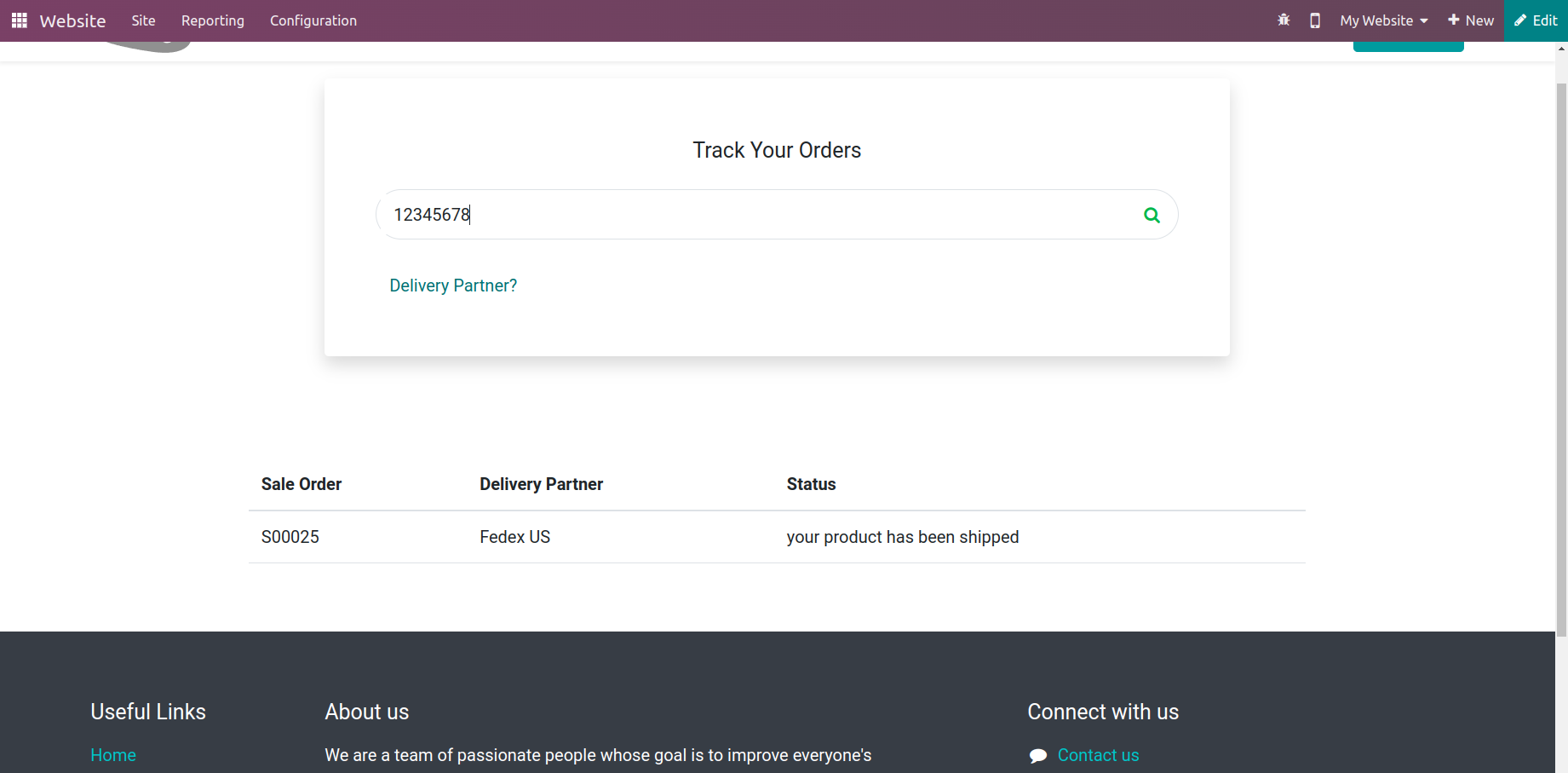This screenshot has width=1568, height=773.
Task: Click the Status column header
Action: 811,484
